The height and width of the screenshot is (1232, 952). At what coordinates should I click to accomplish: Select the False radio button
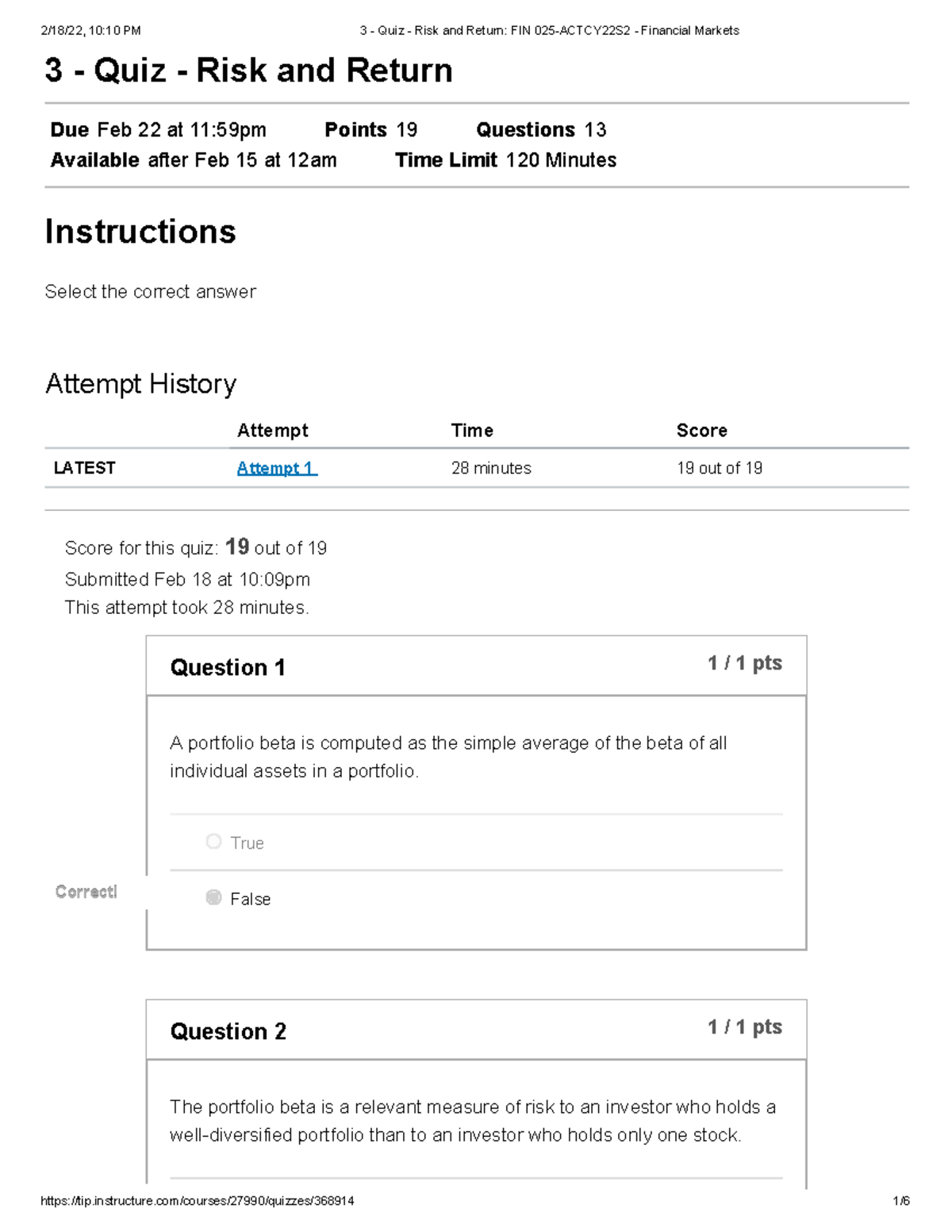click(213, 898)
